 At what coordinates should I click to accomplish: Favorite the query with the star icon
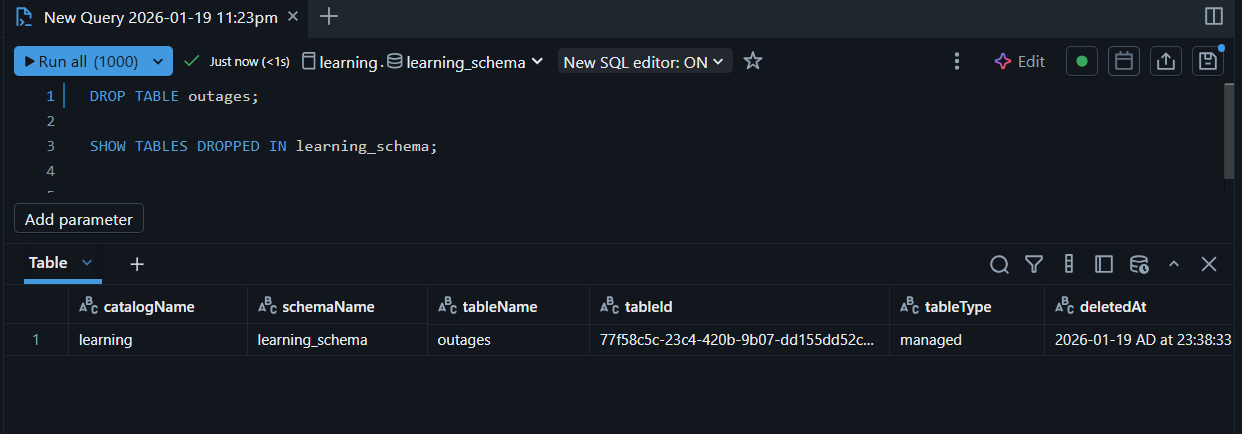click(x=753, y=61)
